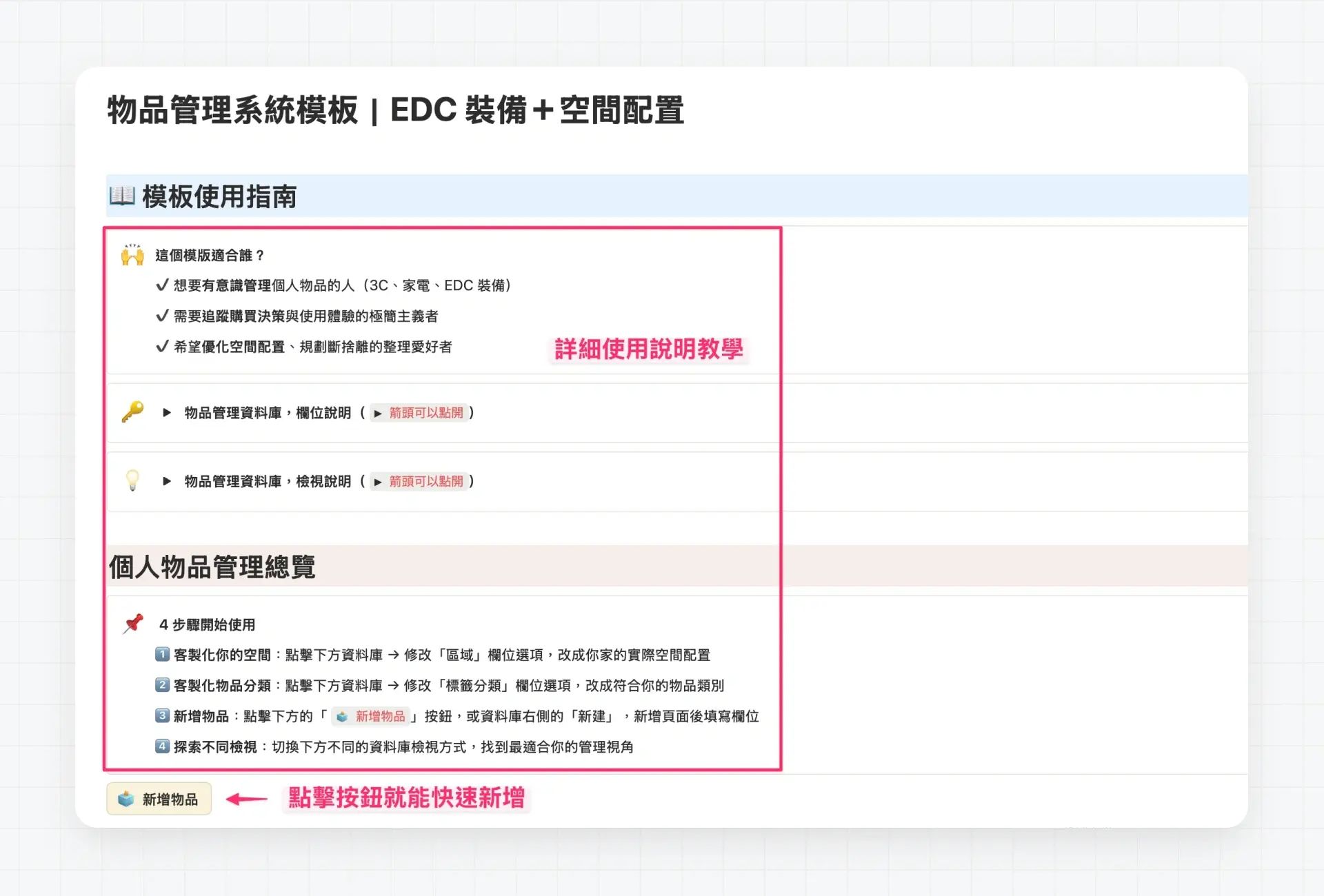Image resolution: width=1324 pixels, height=896 pixels.
Task: Click the page title 物品管理系統模板
Action: coord(233,110)
